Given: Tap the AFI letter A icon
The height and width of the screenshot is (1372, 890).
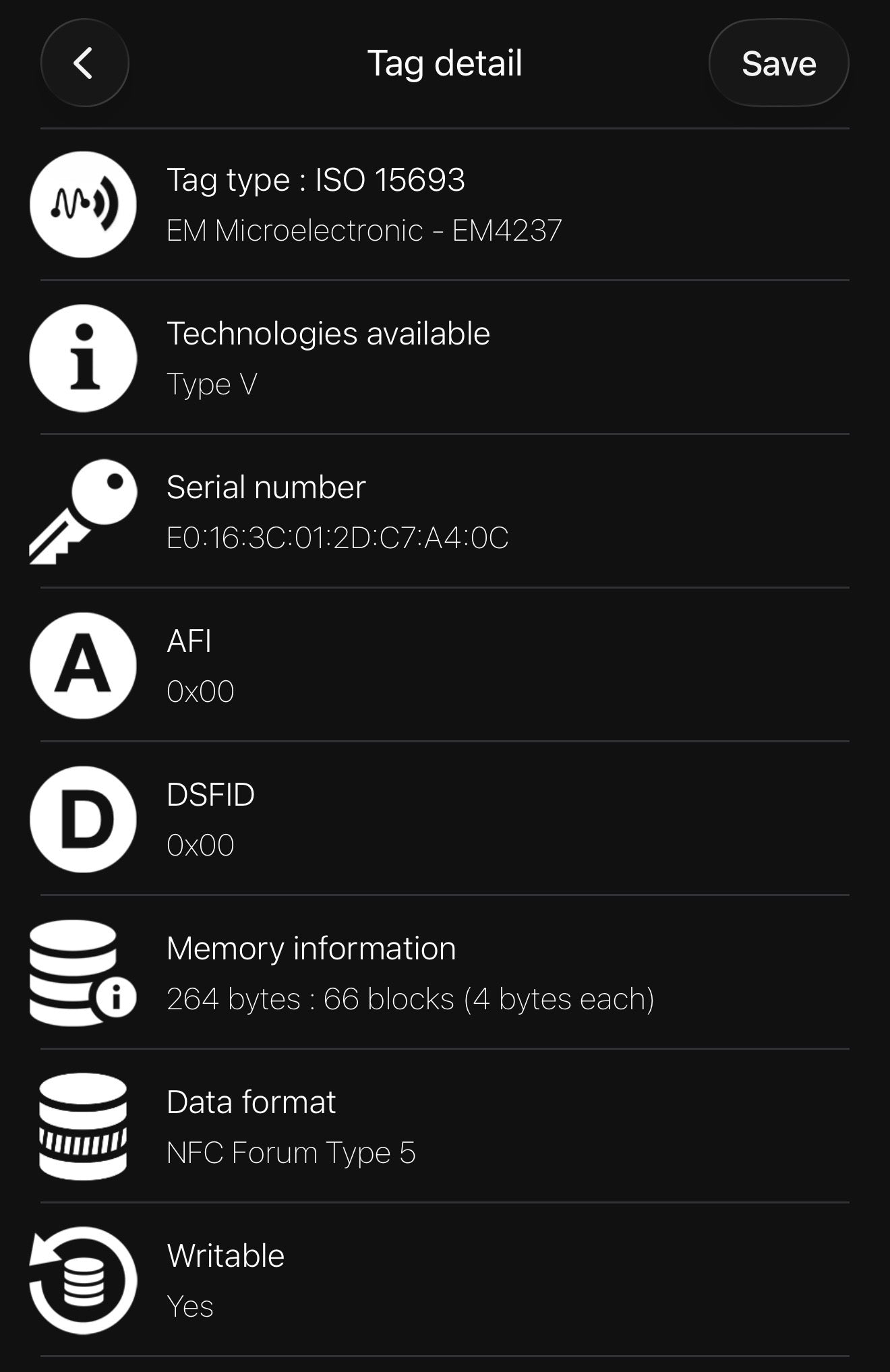Looking at the screenshot, I should [83, 665].
